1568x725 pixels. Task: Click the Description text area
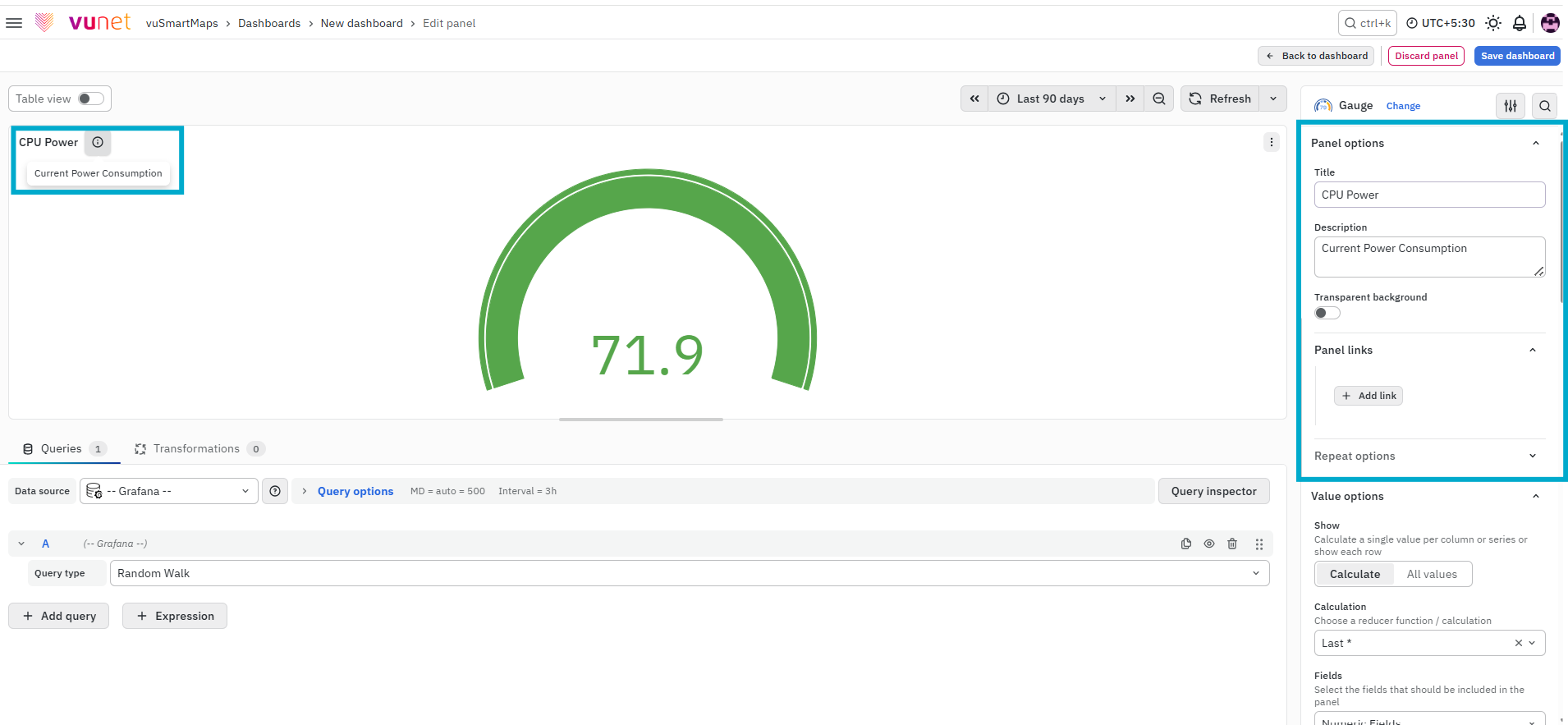click(1429, 257)
